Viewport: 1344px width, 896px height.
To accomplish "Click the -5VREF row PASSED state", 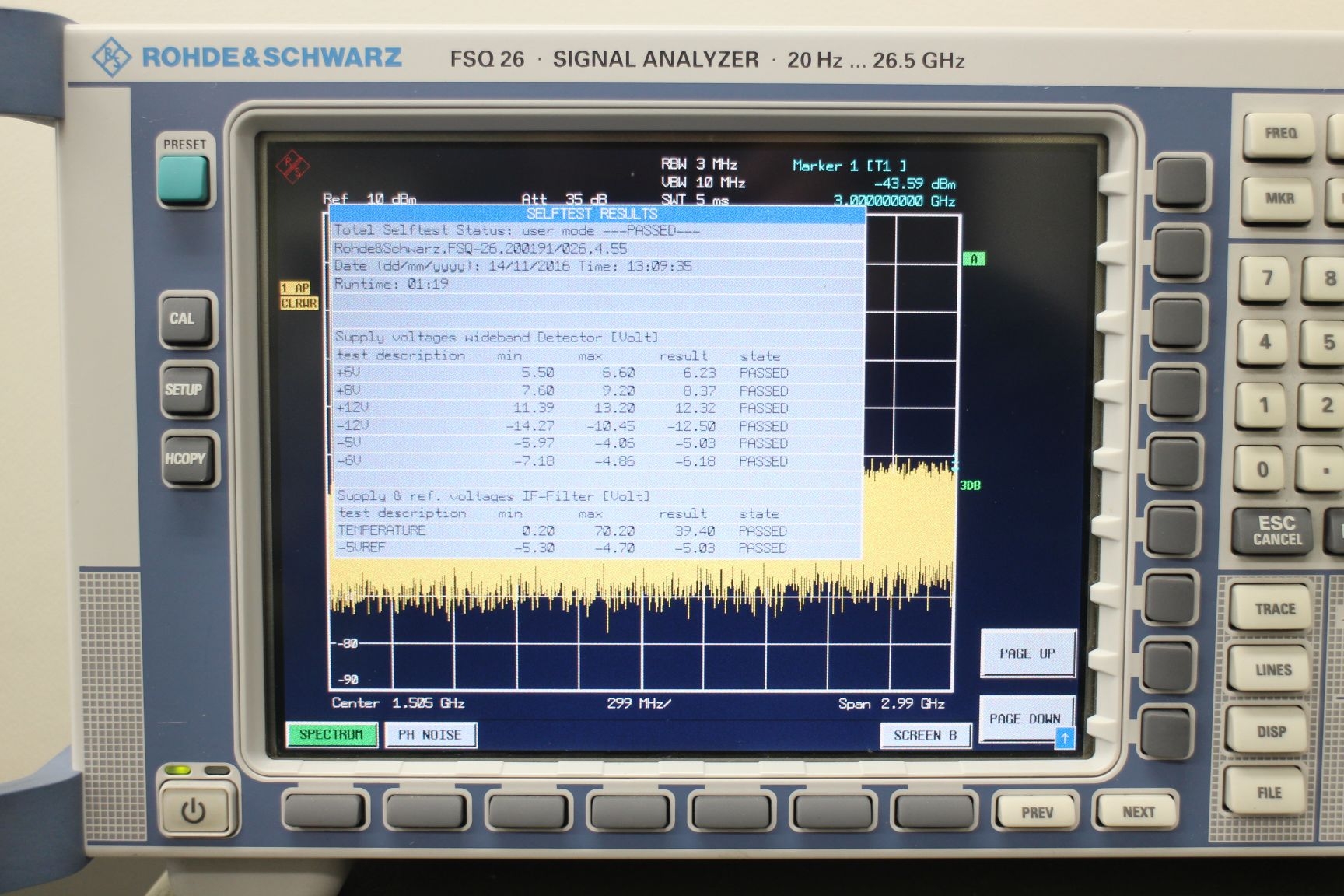I will click(762, 548).
